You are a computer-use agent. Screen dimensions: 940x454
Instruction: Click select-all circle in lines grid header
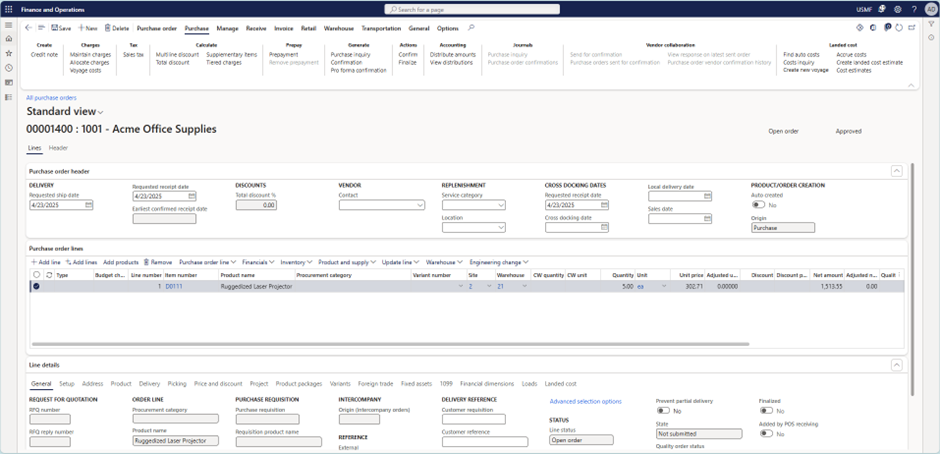[x=37, y=275]
